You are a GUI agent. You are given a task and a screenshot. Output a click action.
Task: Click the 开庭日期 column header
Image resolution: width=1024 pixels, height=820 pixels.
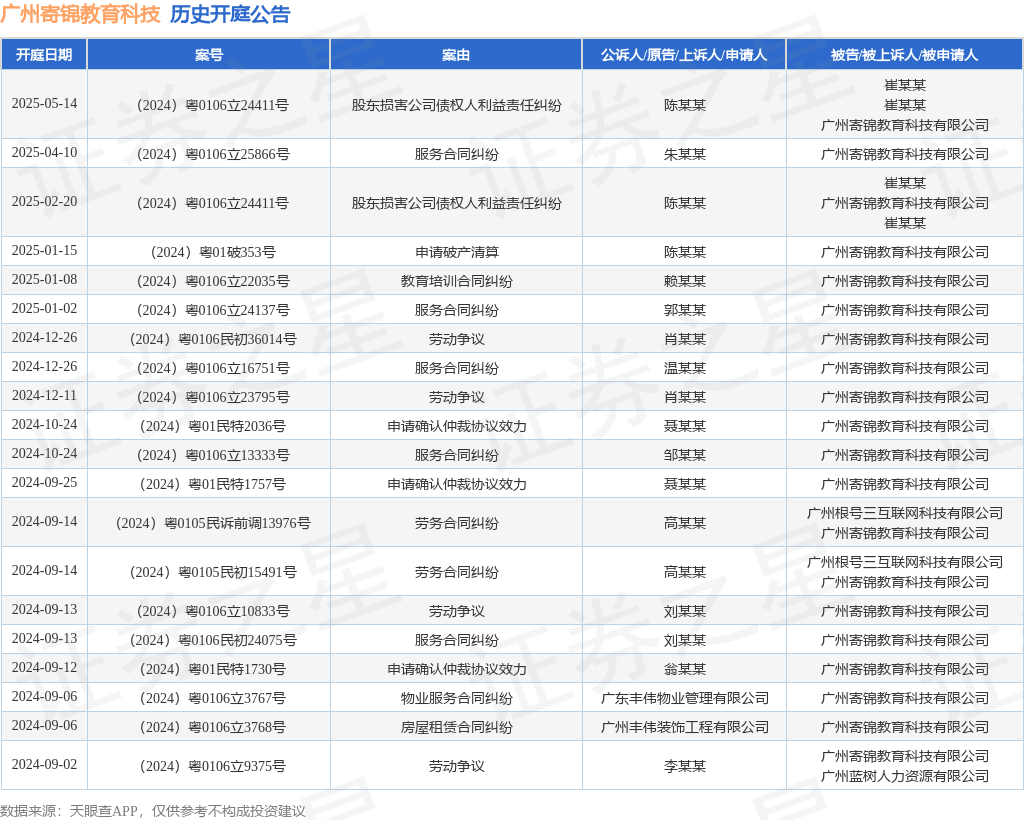click(44, 55)
